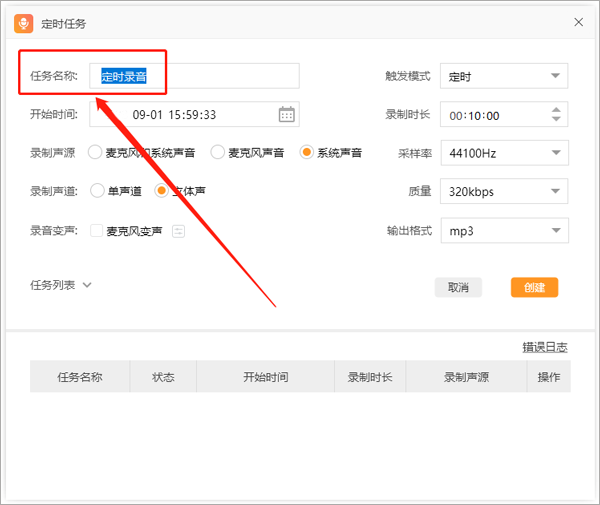Click the 取消 button
Viewport: 600px width, 505px height.
point(458,287)
